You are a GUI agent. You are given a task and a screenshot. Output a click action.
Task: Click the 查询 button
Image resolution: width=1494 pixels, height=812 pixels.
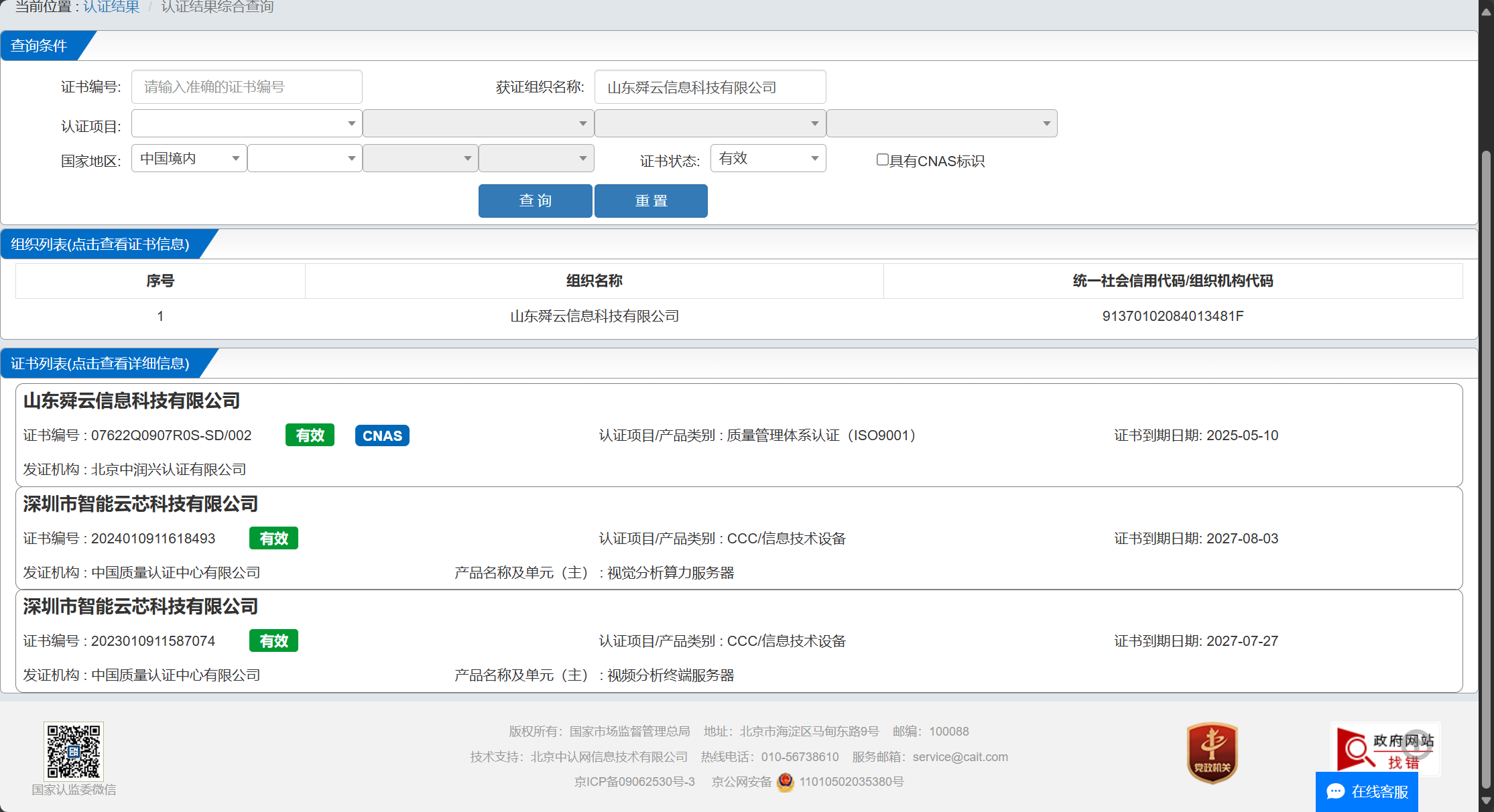(535, 201)
